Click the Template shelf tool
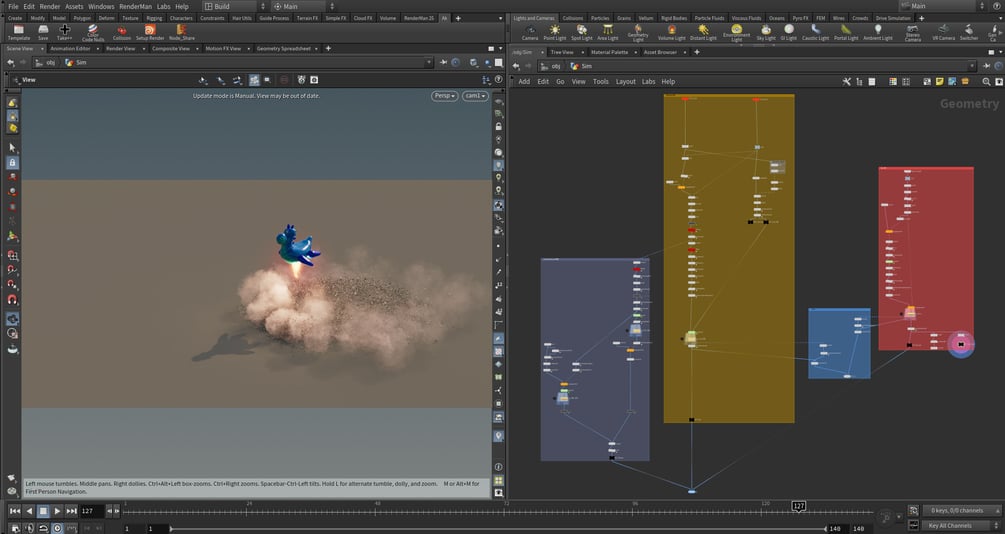 19,33
